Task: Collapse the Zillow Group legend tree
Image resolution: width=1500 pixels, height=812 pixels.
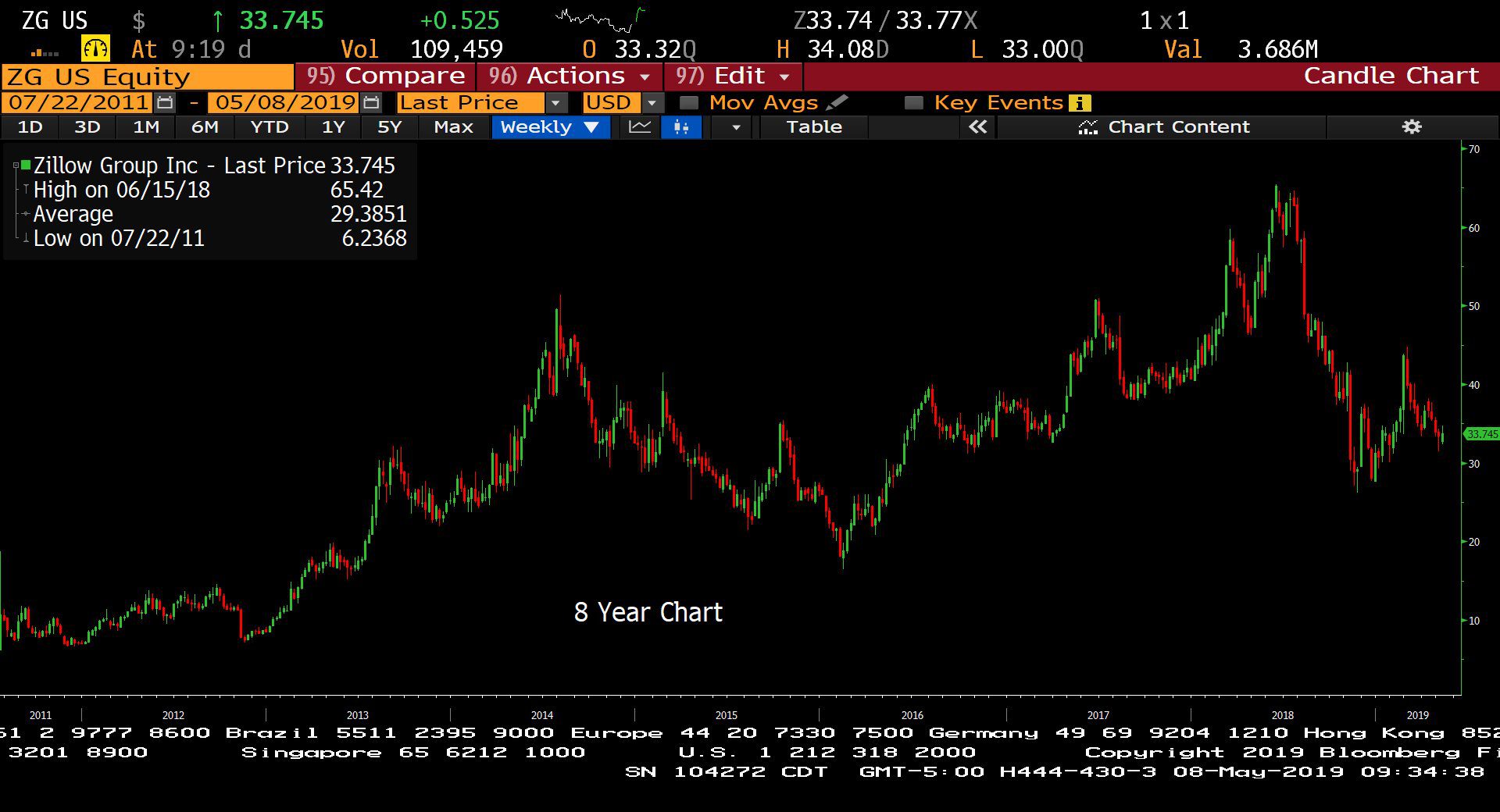Action: 16,166
